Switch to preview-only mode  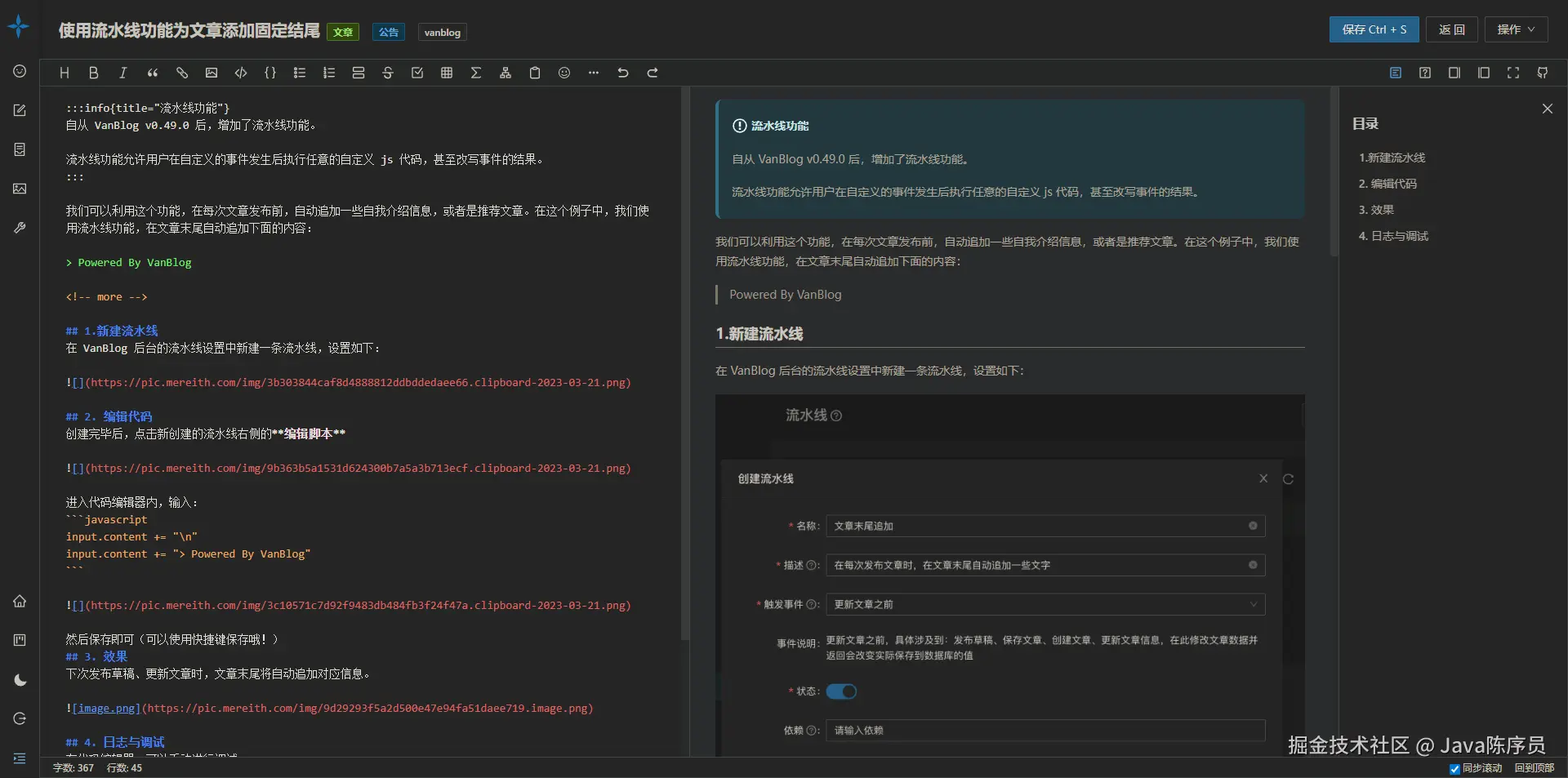(1484, 73)
